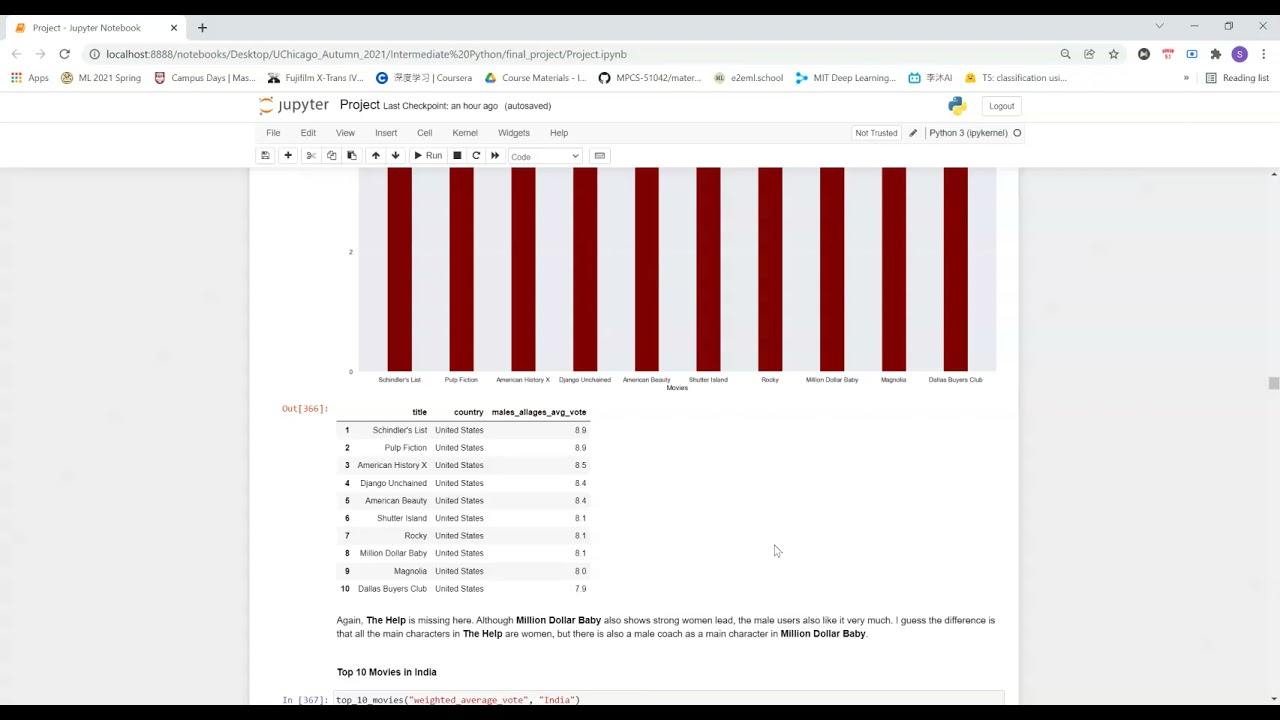Click the Schindler's List bar in chart

click(399, 270)
